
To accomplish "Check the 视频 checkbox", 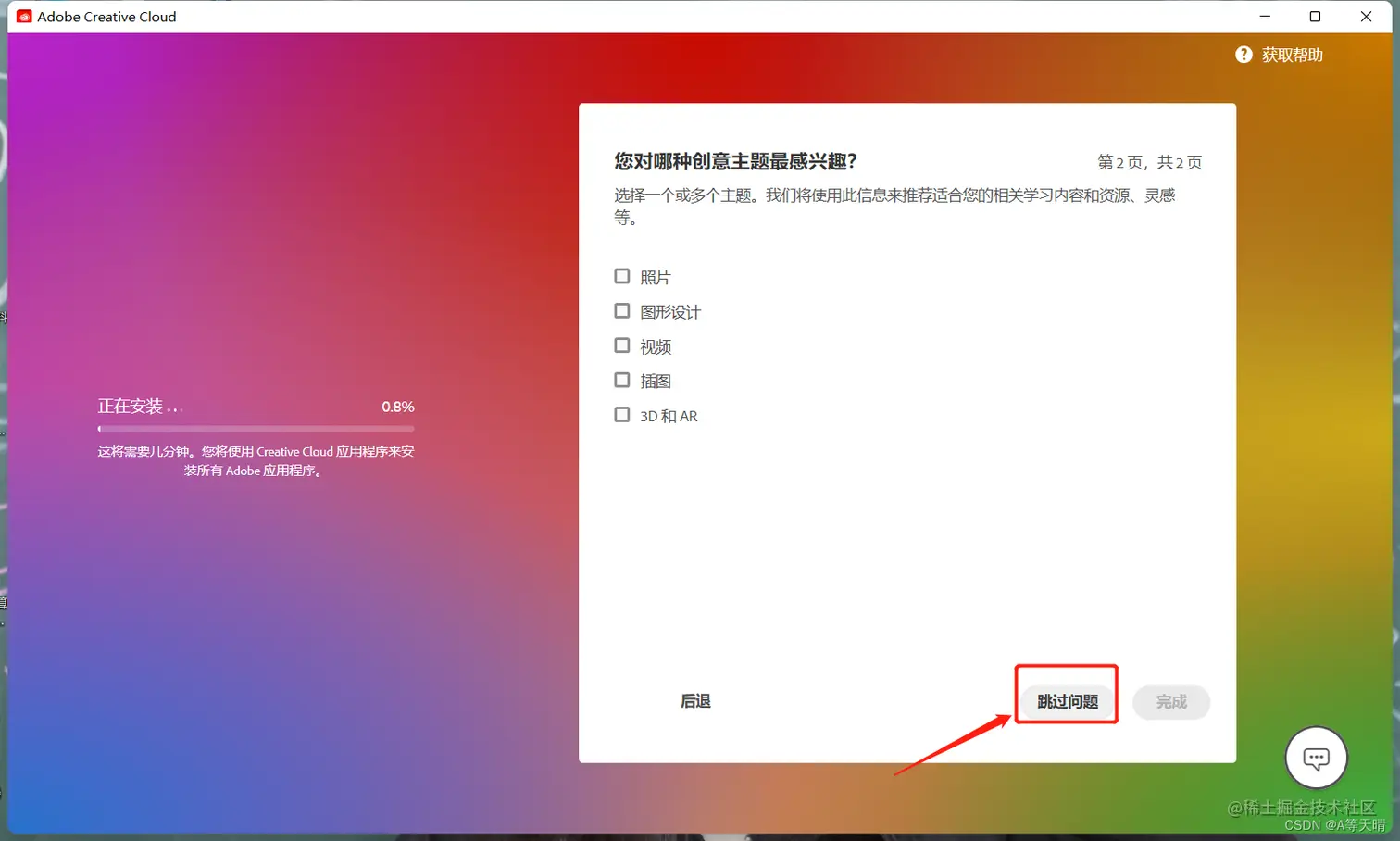I will coord(622,345).
